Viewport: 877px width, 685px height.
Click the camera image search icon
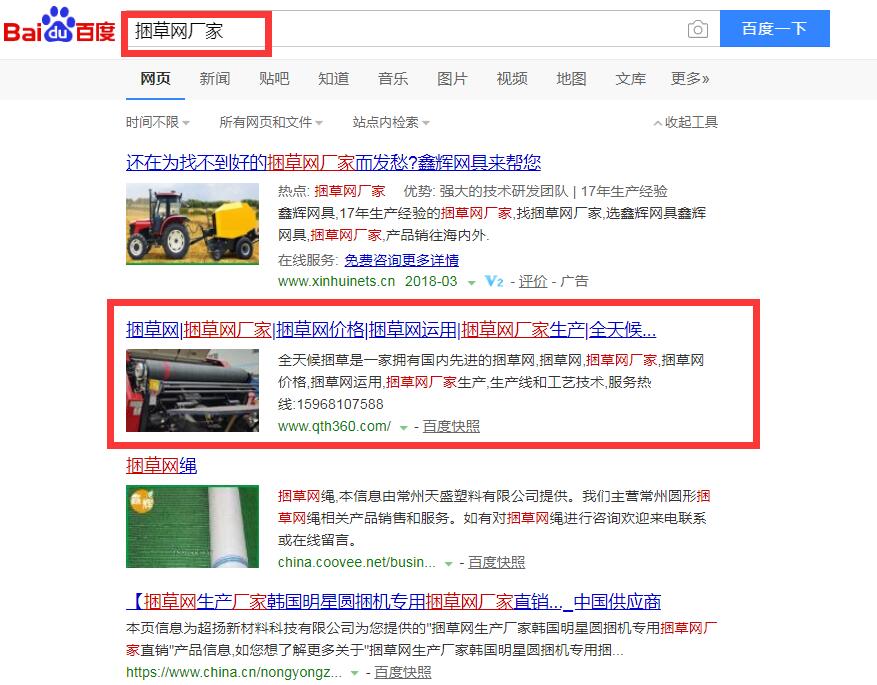[697, 29]
